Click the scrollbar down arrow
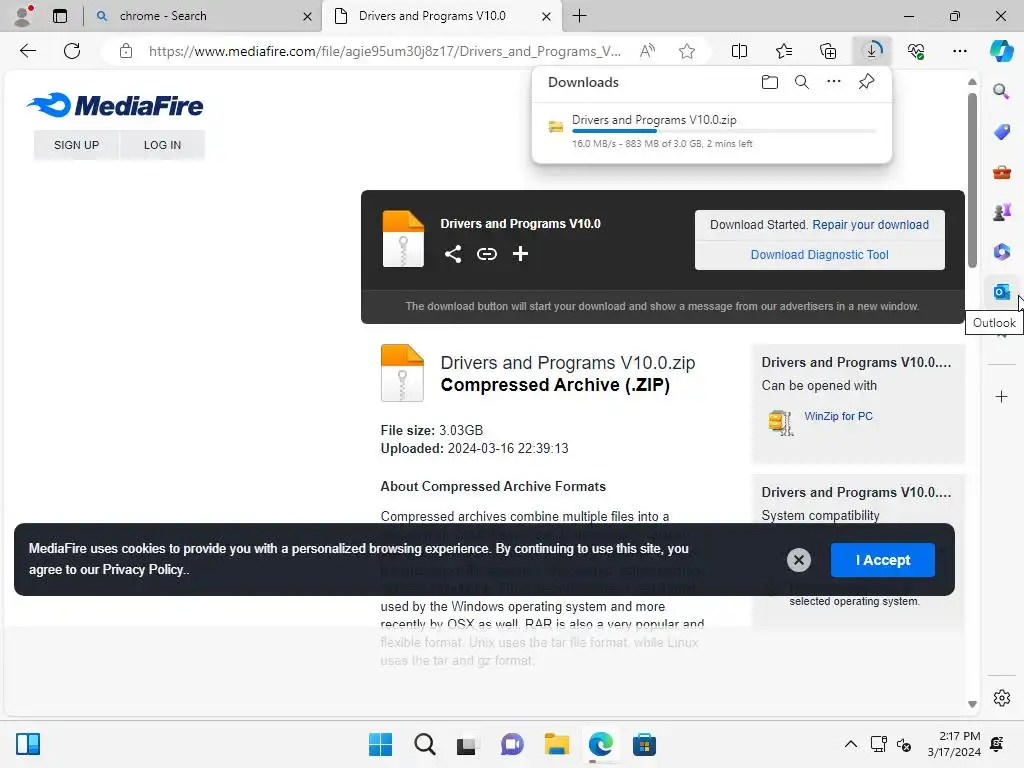The image size is (1024, 768). pos(972,704)
